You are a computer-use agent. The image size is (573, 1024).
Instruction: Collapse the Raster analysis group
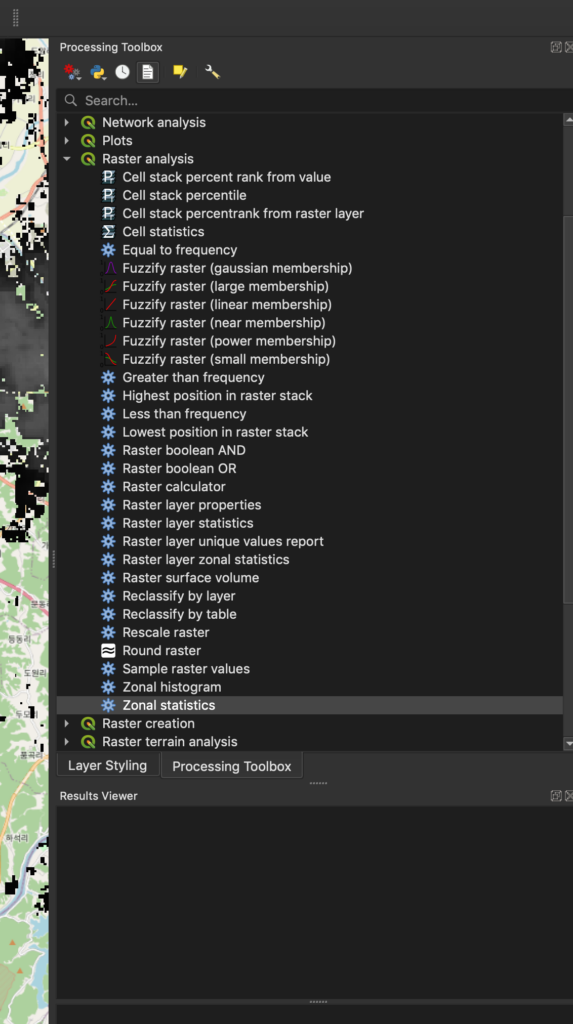click(x=67, y=159)
